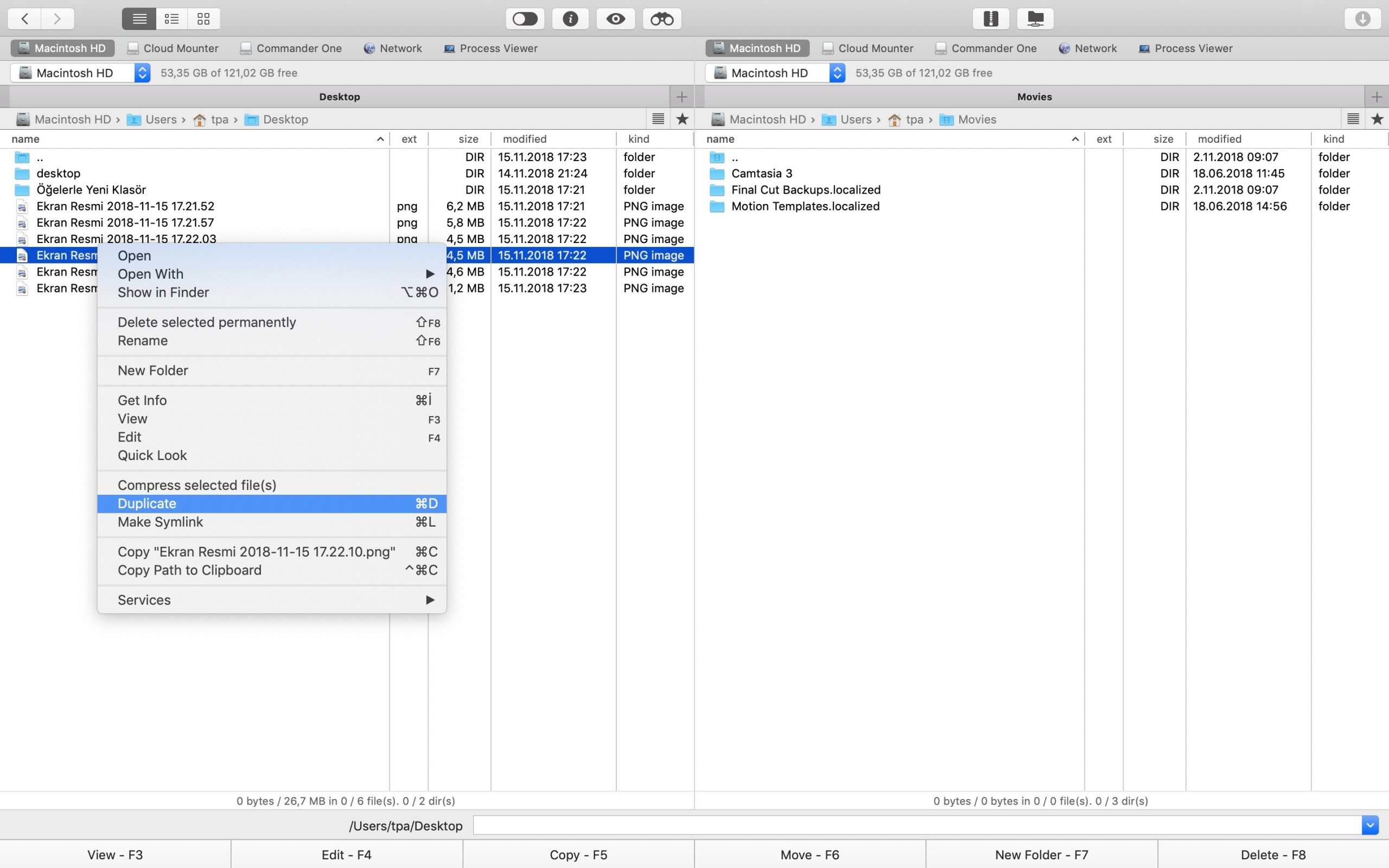Click the connect to server icon
Image resolution: width=1389 pixels, height=868 pixels.
[x=1035, y=19]
